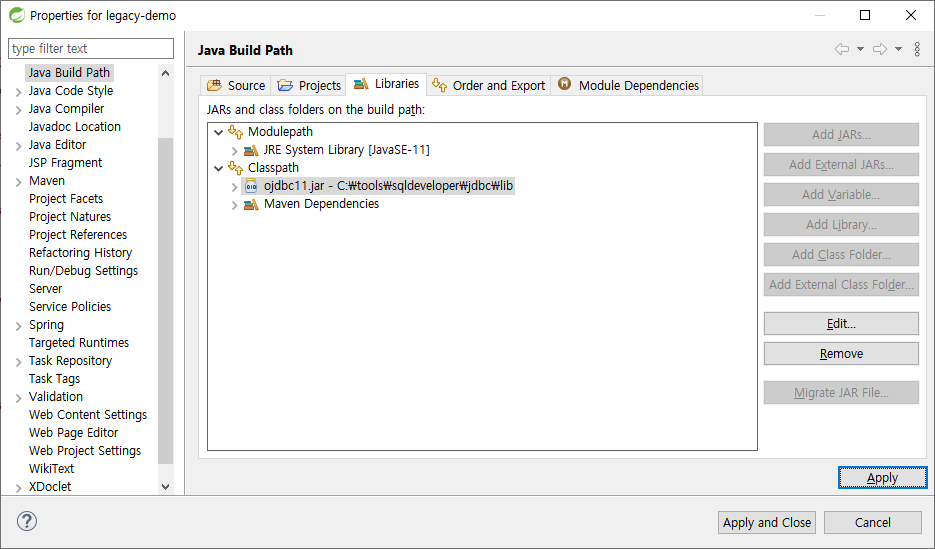Open Web Project Settings page
The width and height of the screenshot is (935, 549).
[85, 451]
